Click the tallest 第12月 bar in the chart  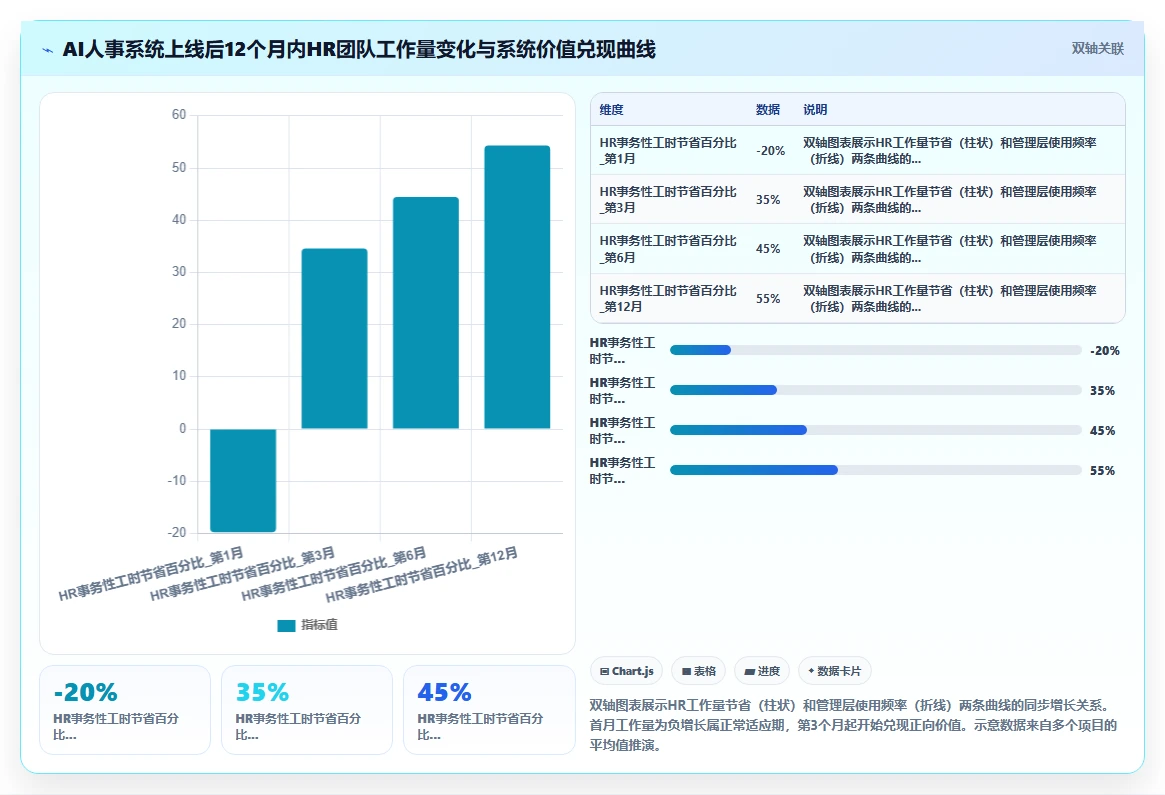pos(517,287)
